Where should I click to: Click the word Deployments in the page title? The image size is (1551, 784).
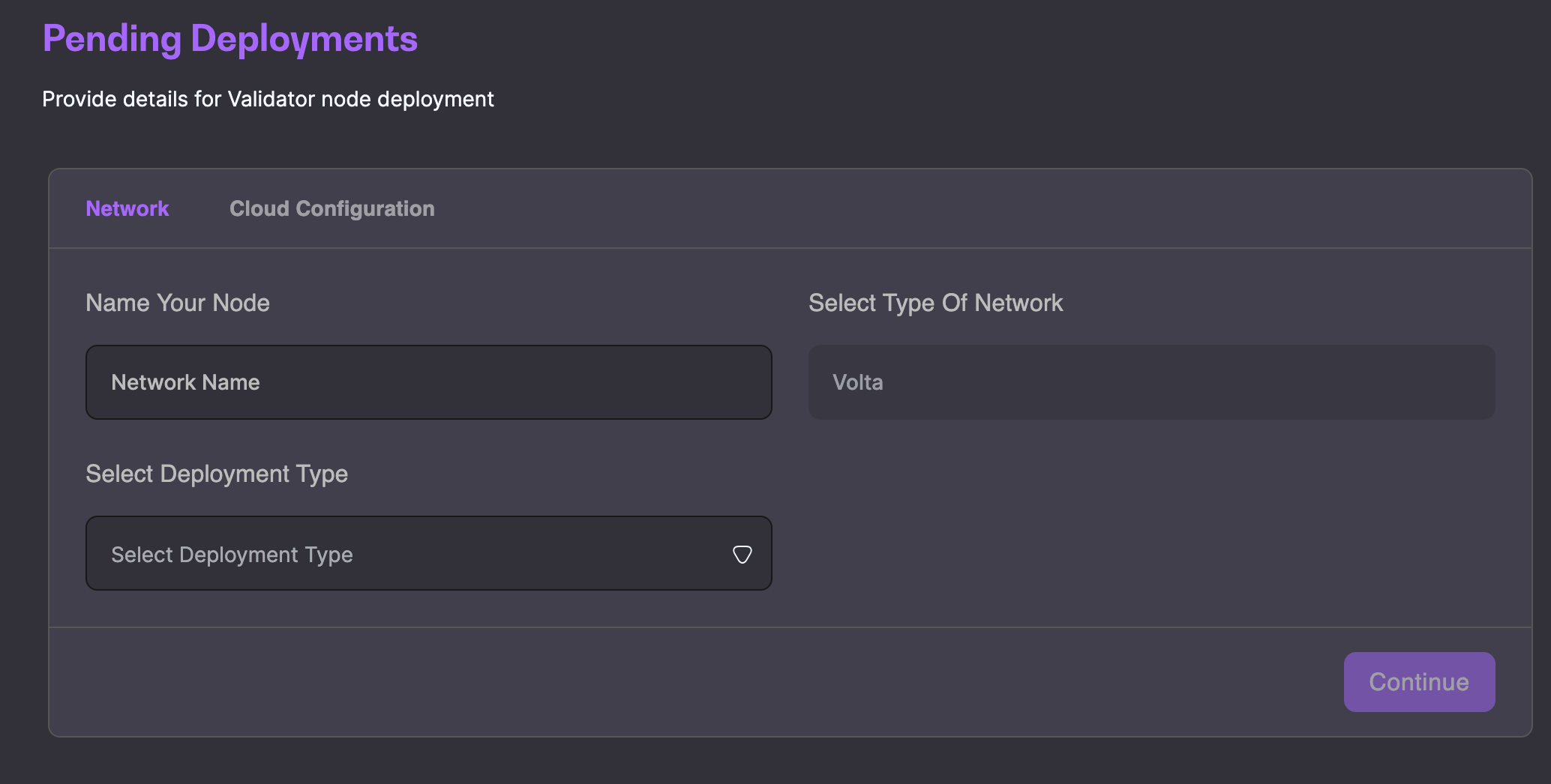304,39
